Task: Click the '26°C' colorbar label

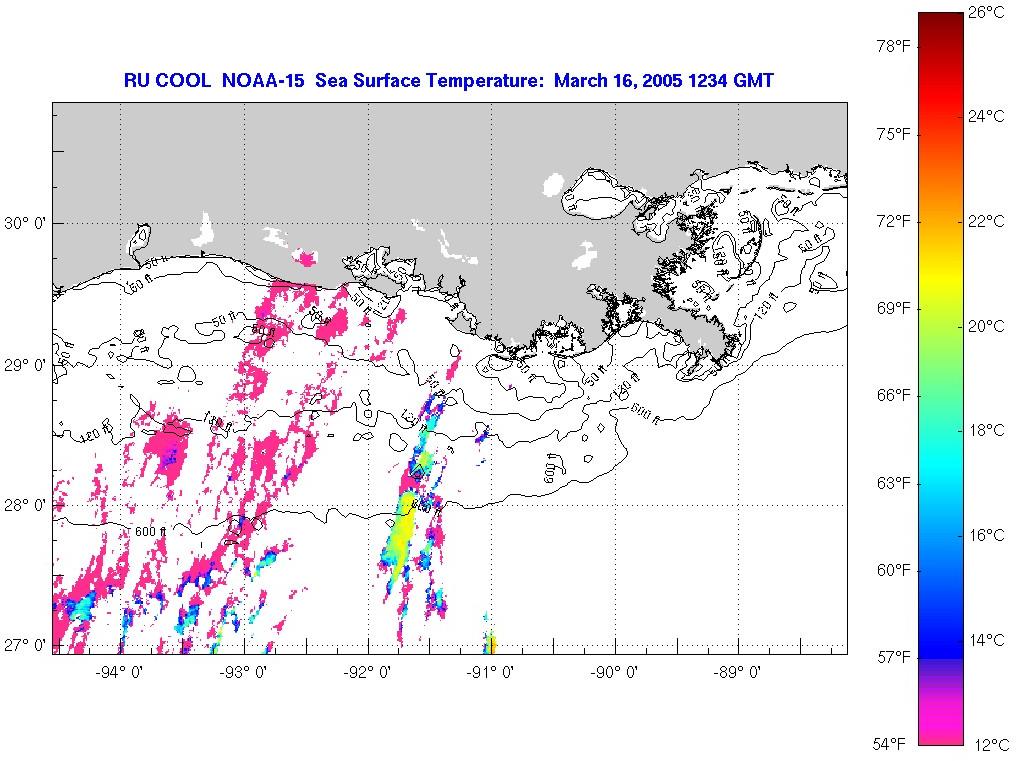Action: pos(987,12)
